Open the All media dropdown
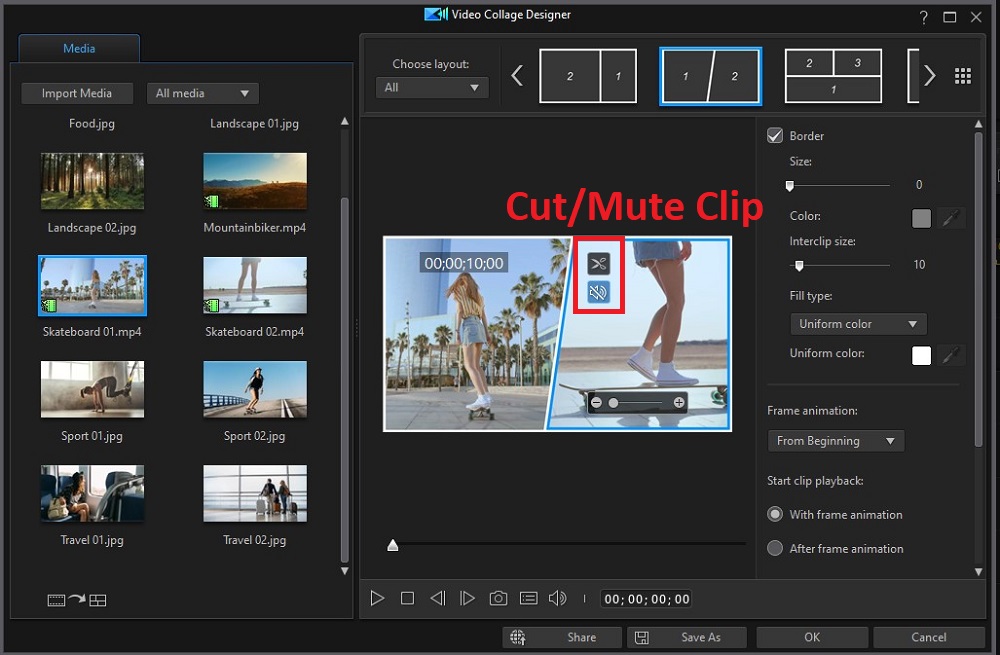This screenshot has height=655, width=1000. (202, 93)
